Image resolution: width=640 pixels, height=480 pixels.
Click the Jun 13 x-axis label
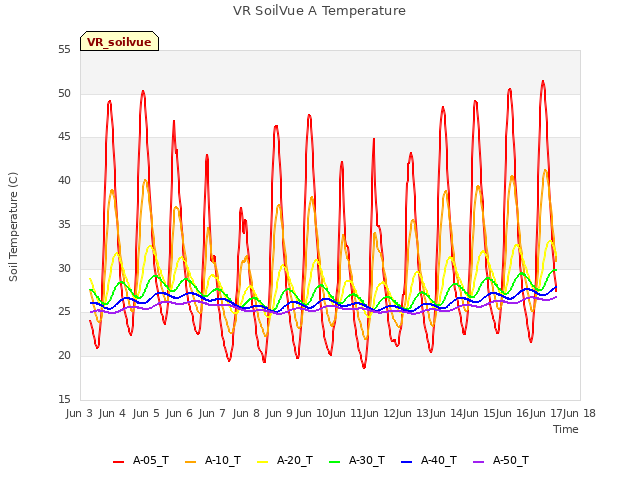pos(412,413)
